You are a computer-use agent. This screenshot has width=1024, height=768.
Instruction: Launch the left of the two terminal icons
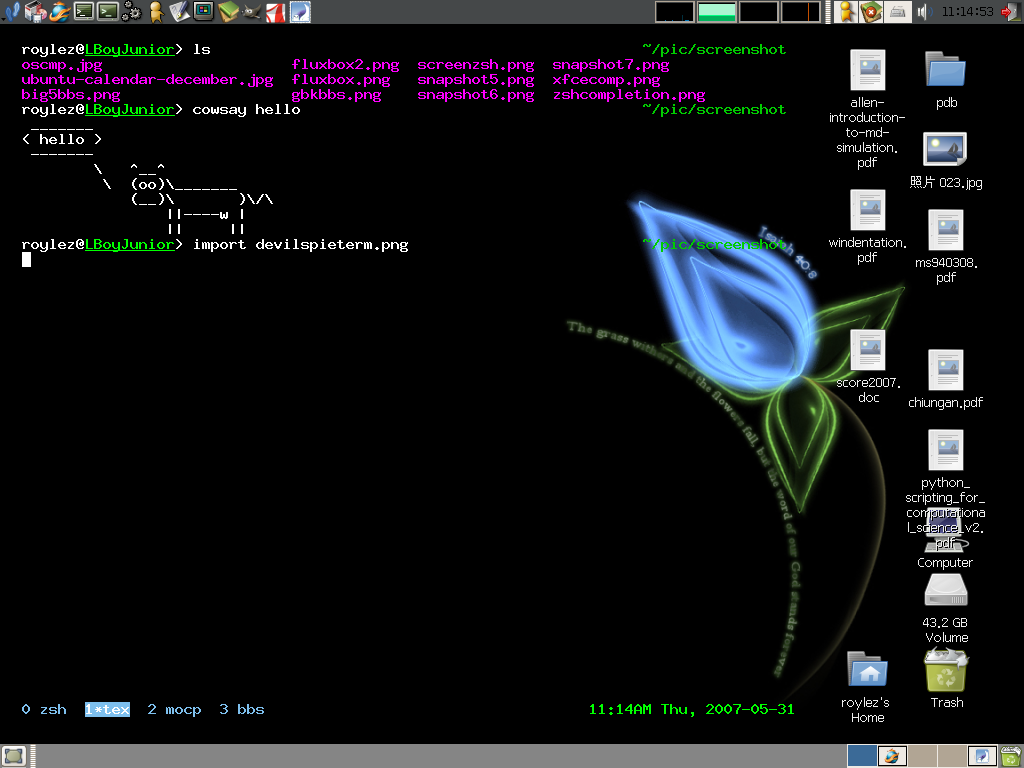pos(84,12)
